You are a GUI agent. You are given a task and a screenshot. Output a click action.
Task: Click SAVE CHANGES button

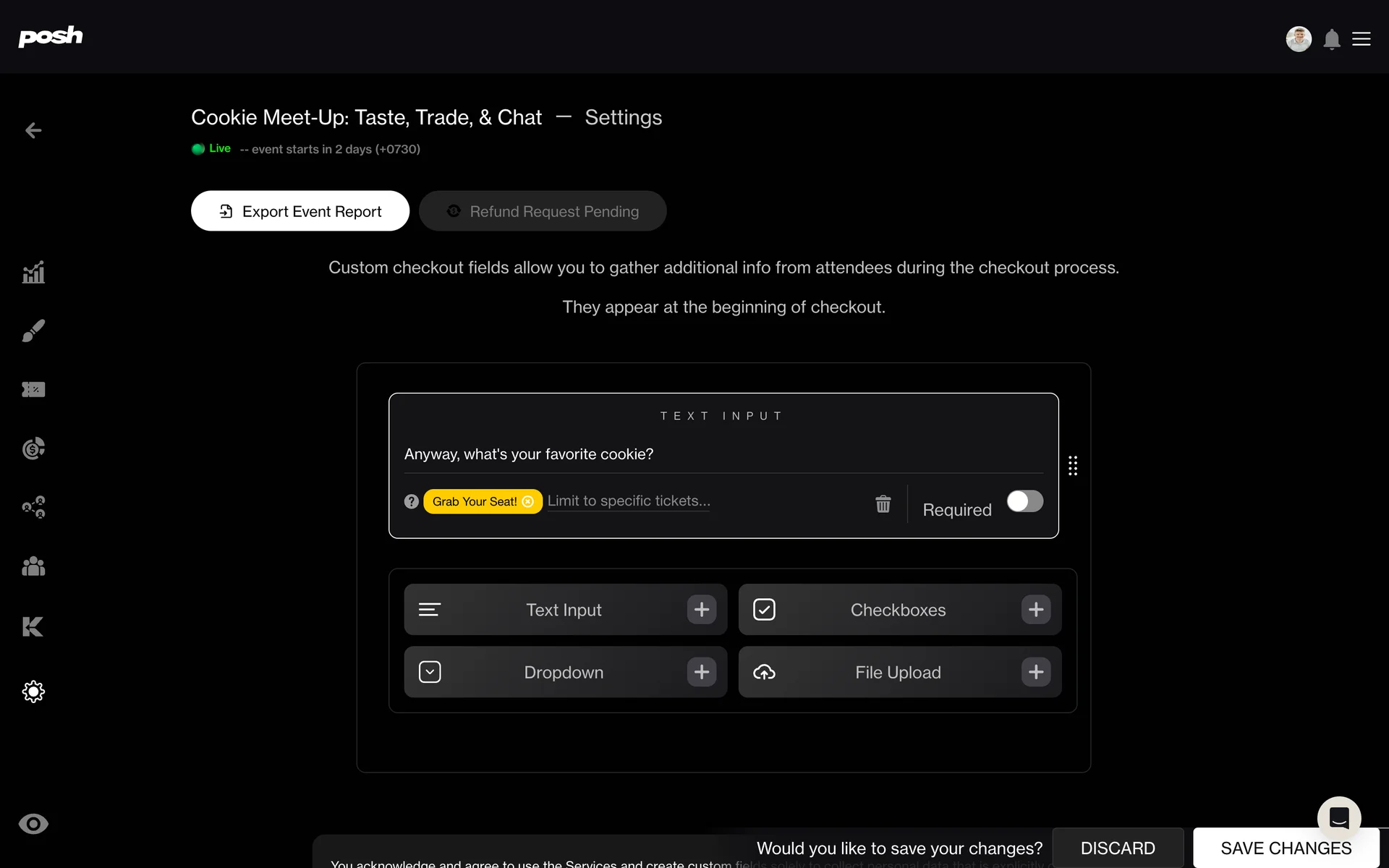click(x=1286, y=848)
